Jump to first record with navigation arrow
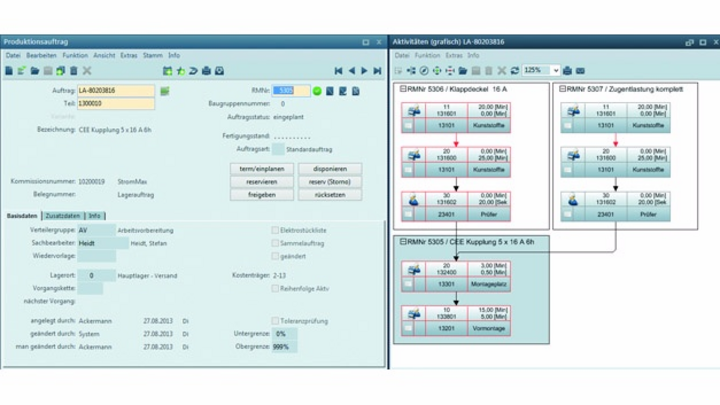The image size is (720, 405). pyautogui.click(x=339, y=71)
